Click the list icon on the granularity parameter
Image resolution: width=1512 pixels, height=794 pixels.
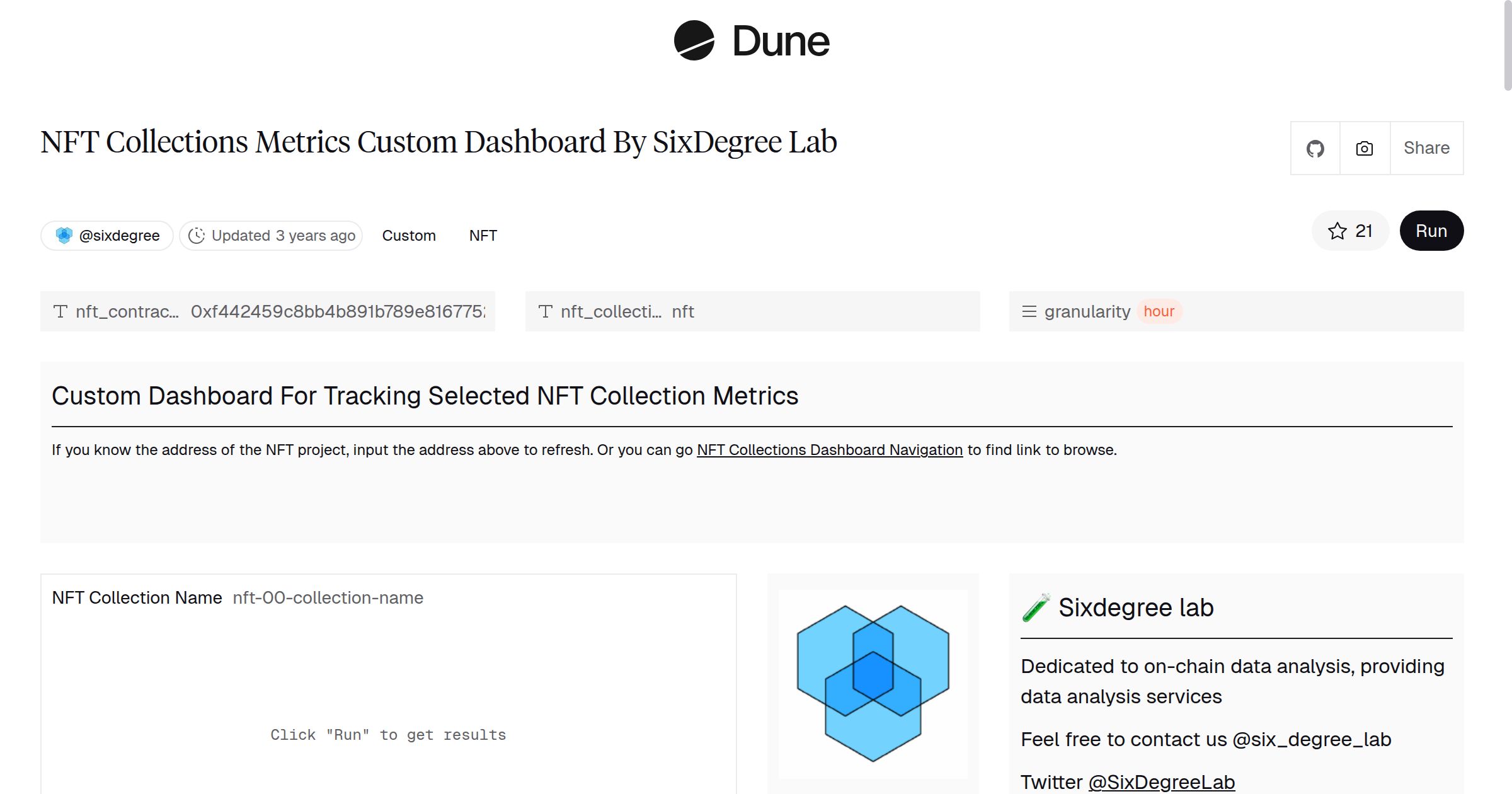pos(1029,311)
